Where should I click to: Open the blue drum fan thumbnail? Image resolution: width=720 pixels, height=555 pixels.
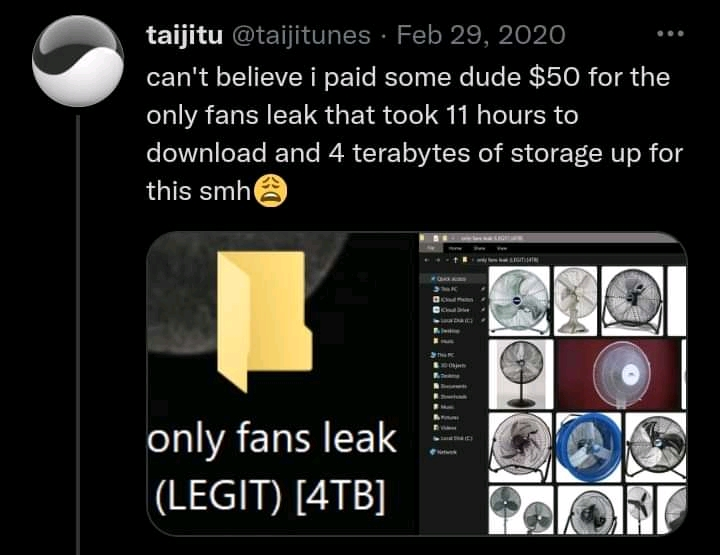coord(589,447)
